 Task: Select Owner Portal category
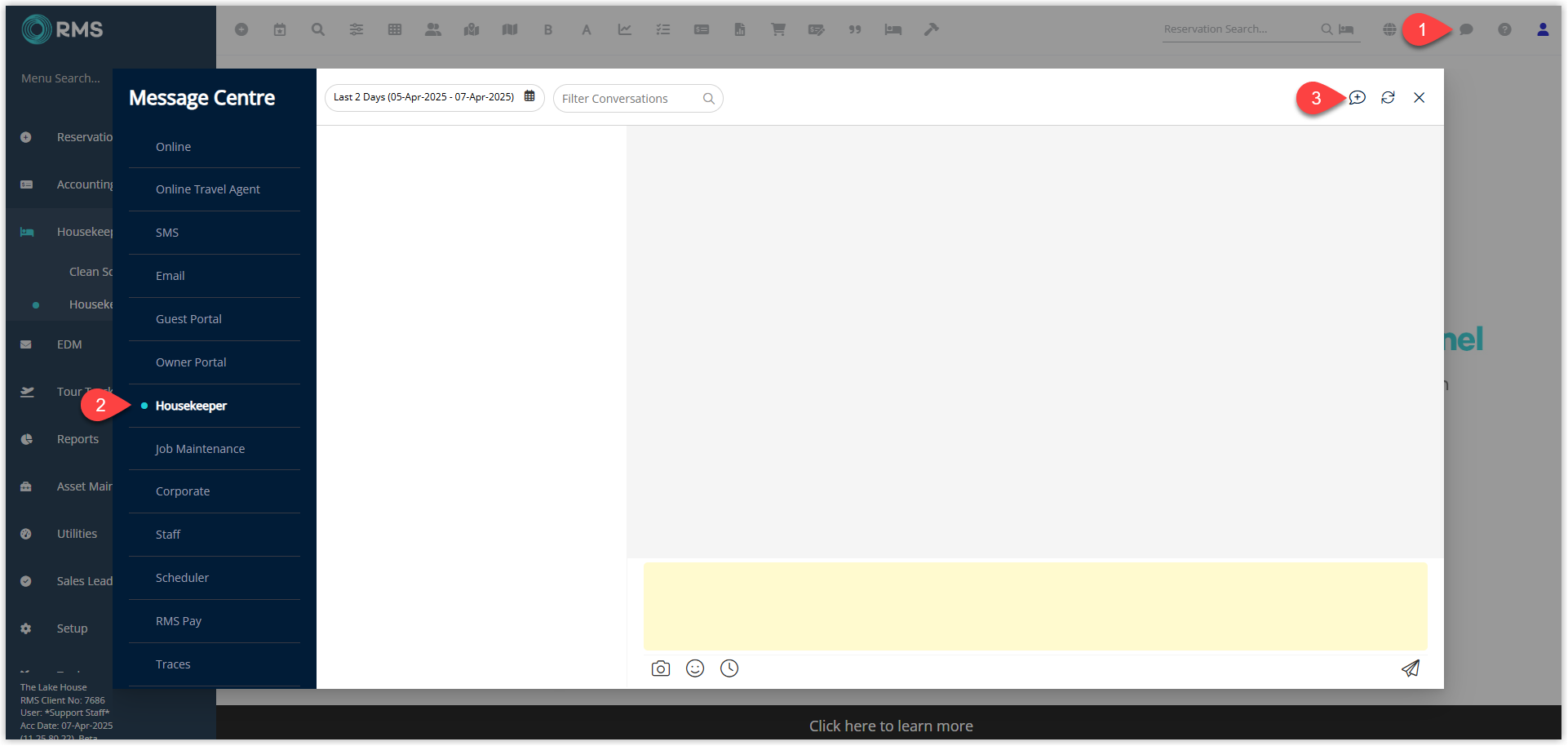191,362
